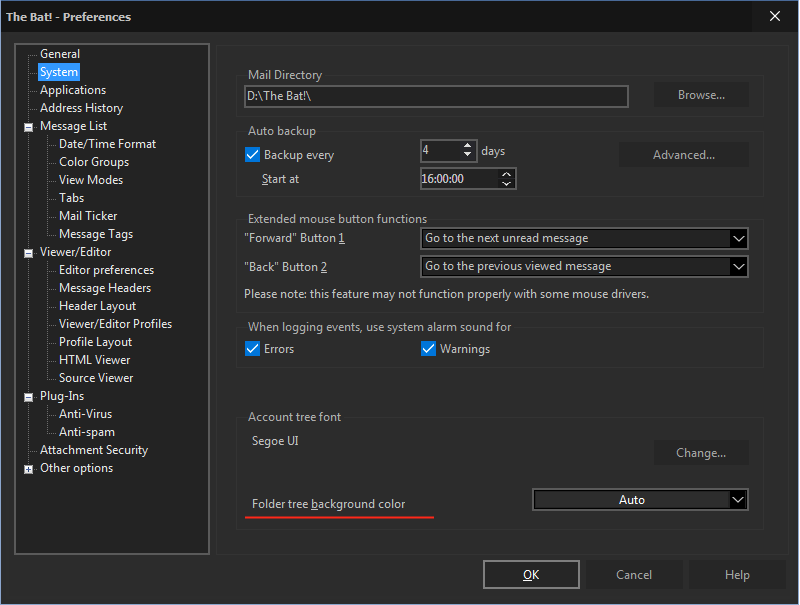Confirm preferences with the OK button
800x605 pixels.
pos(531,574)
